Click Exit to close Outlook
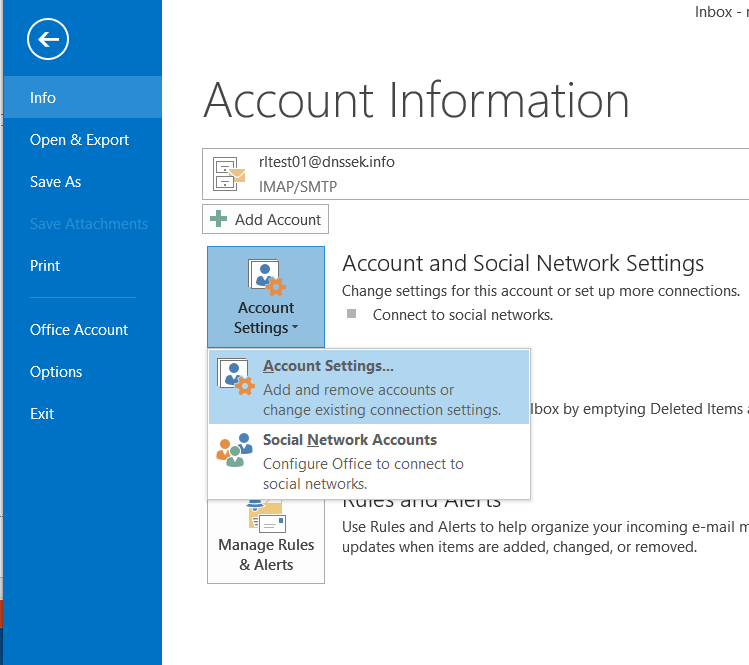Viewport: 749px width, 665px height. click(42, 414)
